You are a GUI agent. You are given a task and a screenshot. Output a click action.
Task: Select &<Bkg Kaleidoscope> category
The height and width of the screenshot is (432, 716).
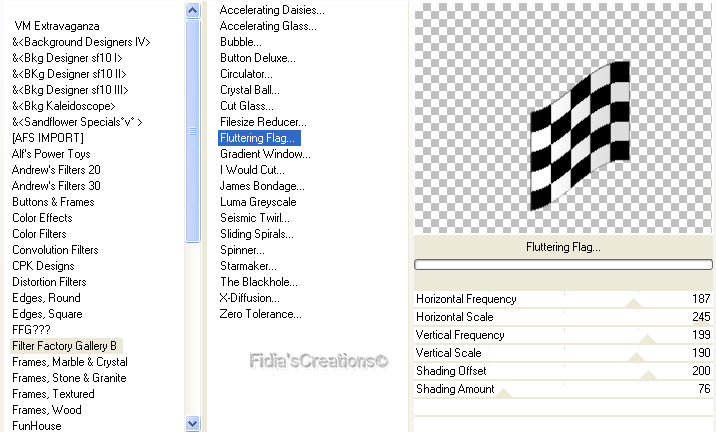coord(63,106)
